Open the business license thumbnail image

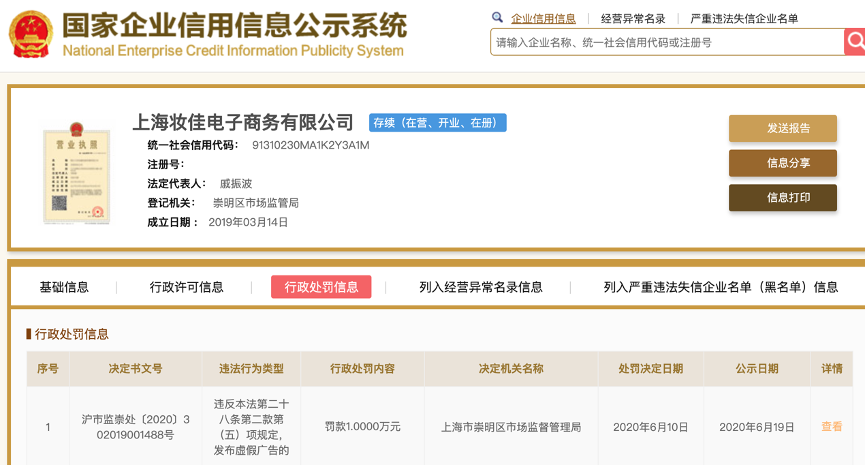coord(76,173)
